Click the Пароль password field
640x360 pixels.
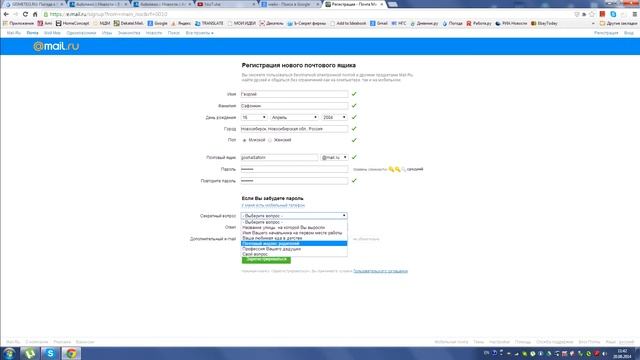click(294, 169)
